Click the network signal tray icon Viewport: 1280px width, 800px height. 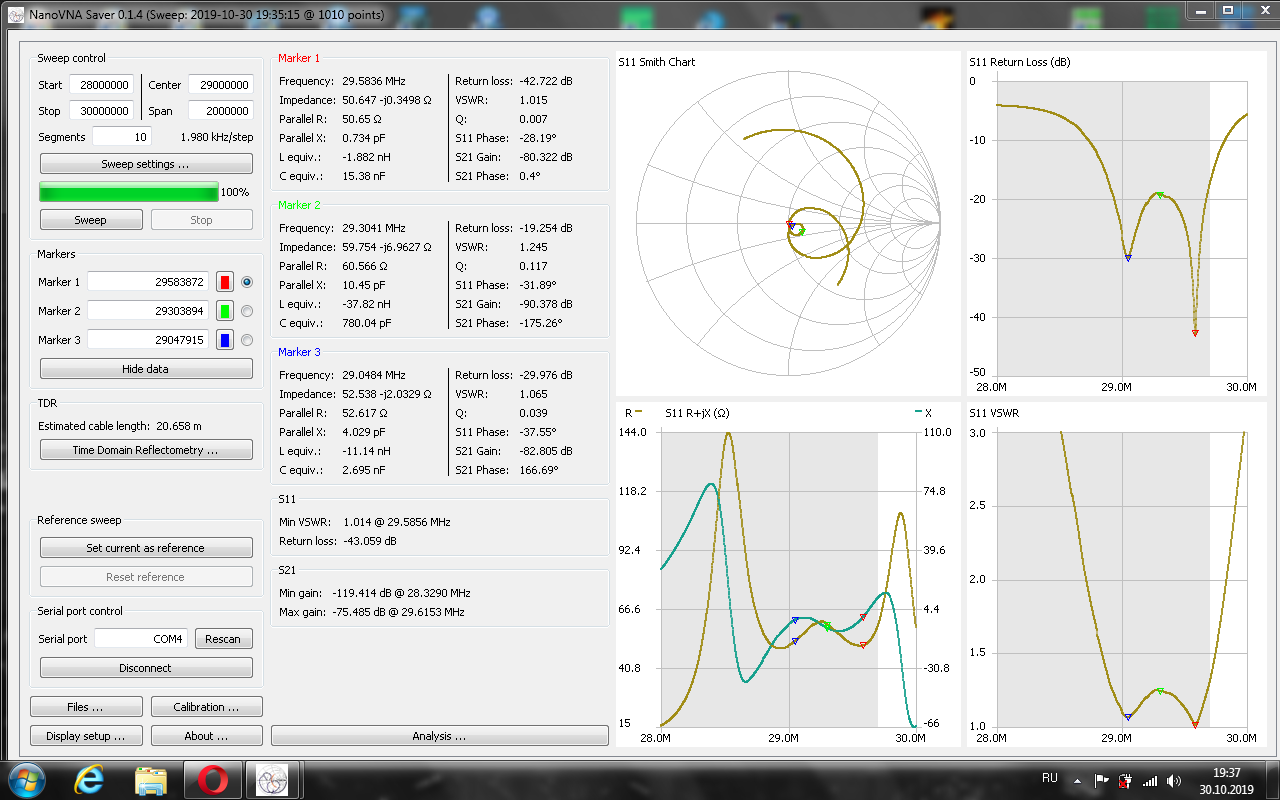pos(1150,780)
